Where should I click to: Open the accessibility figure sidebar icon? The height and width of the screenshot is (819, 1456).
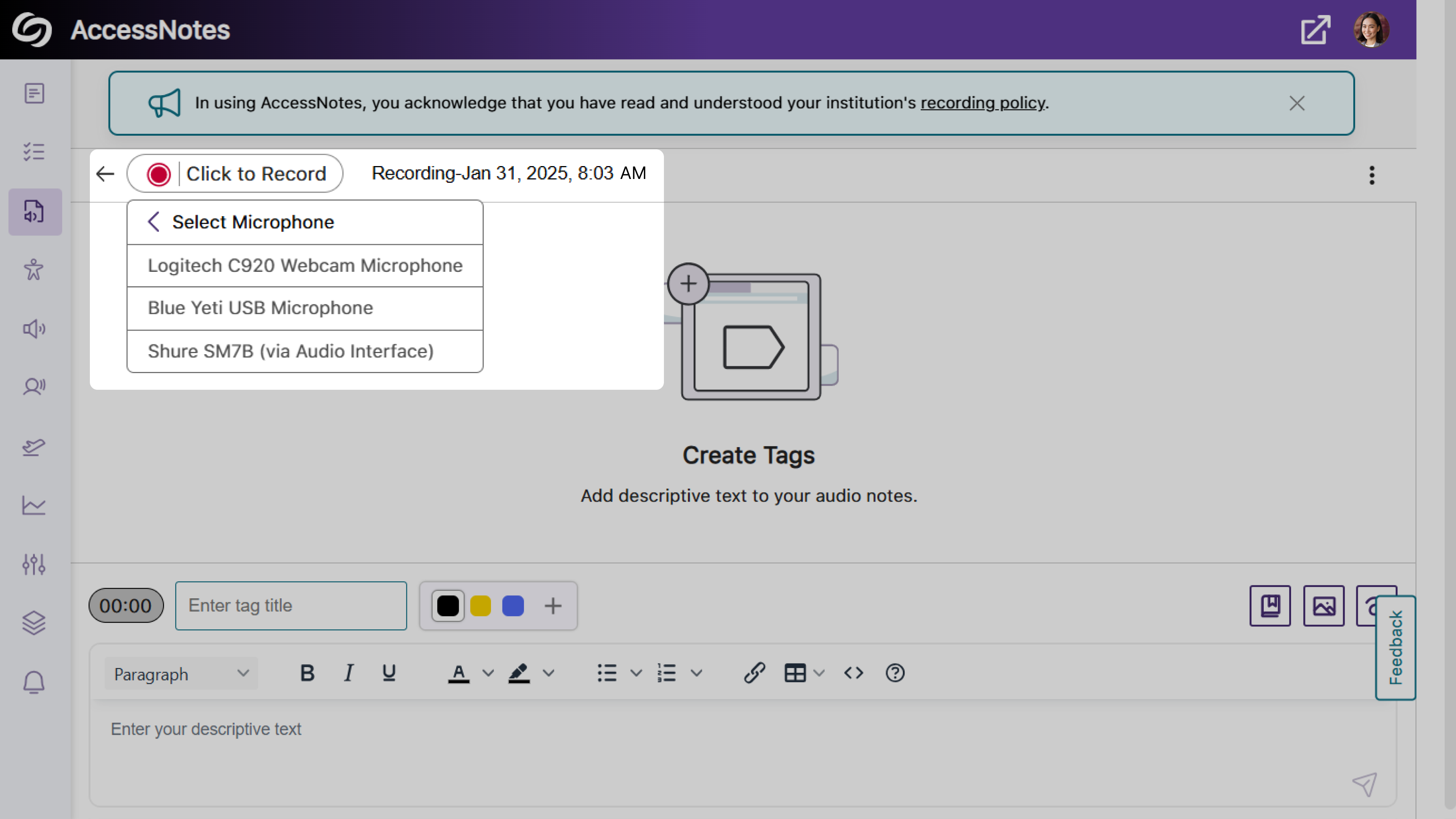(x=34, y=270)
